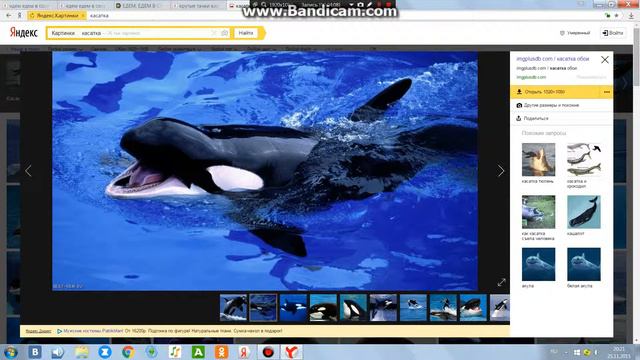Select the seventh filmstrip thumbnail

coord(413,308)
